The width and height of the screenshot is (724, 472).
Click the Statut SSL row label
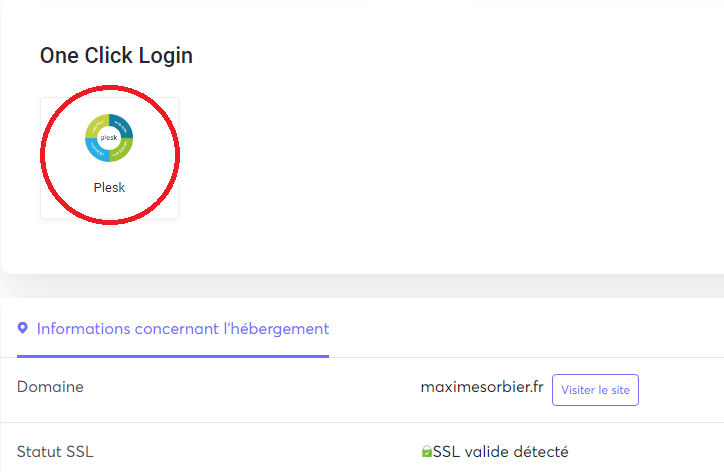(x=55, y=451)
